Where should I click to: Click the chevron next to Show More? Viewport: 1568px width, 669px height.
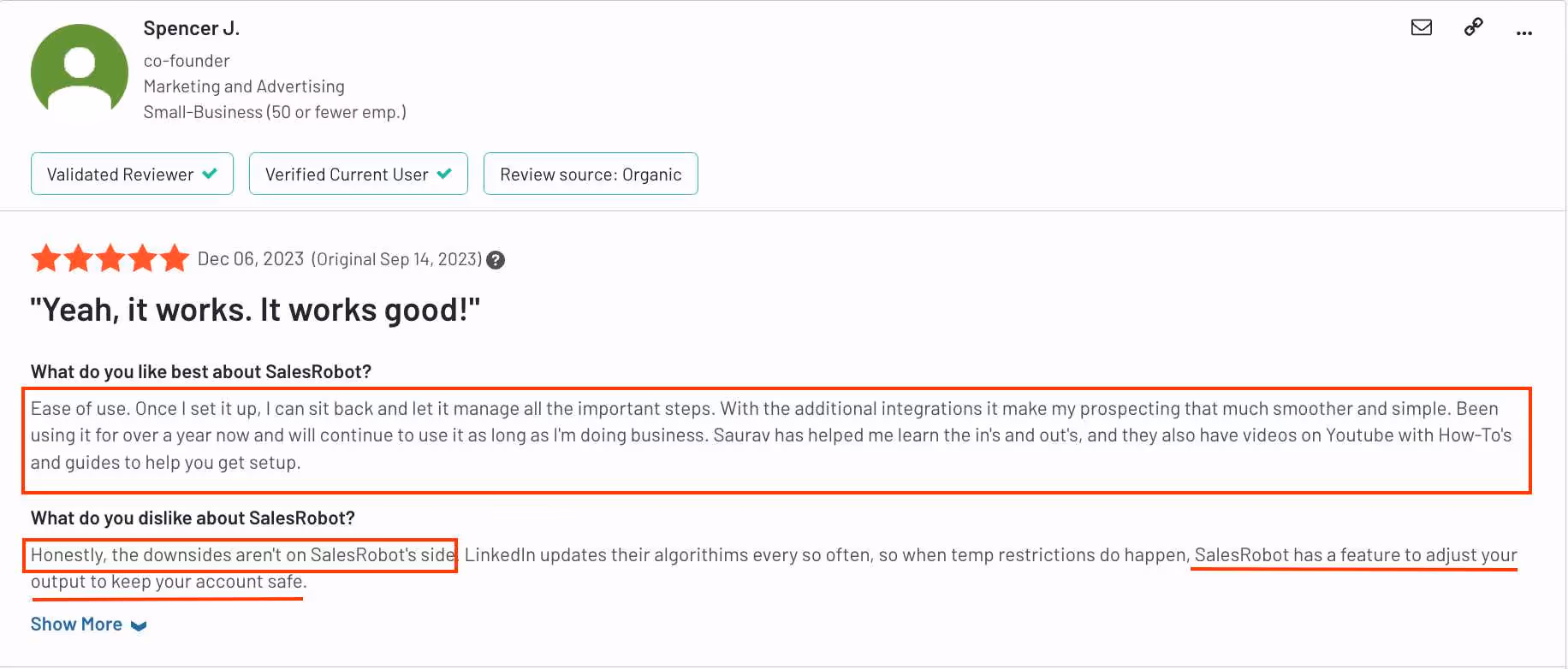pyautogui.click(x=140, y=625)
